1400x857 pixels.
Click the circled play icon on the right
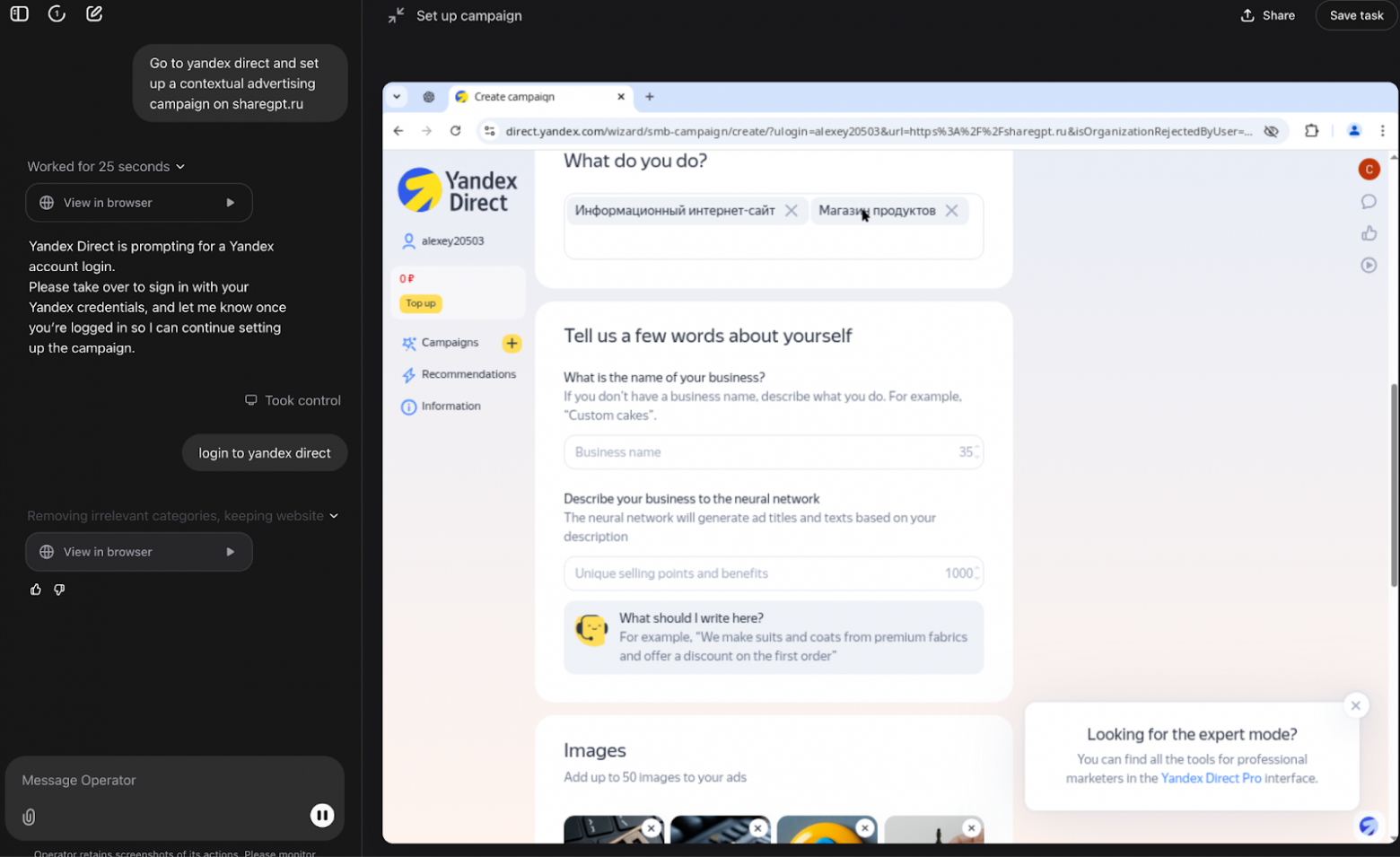pyautogui.click(x=1369, y=266)
